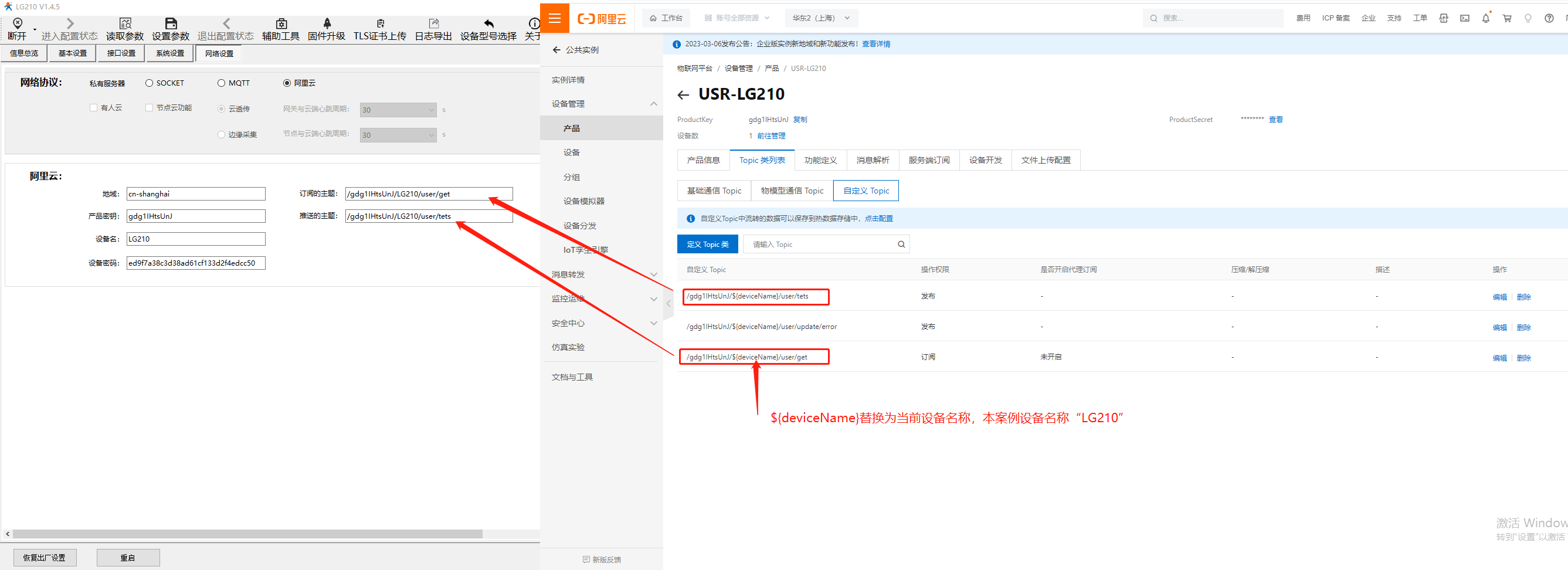Viewport: 1568px width, 570px height.
Task: Open the dropdown arrow next to 断开
Action: click(35, 30)
